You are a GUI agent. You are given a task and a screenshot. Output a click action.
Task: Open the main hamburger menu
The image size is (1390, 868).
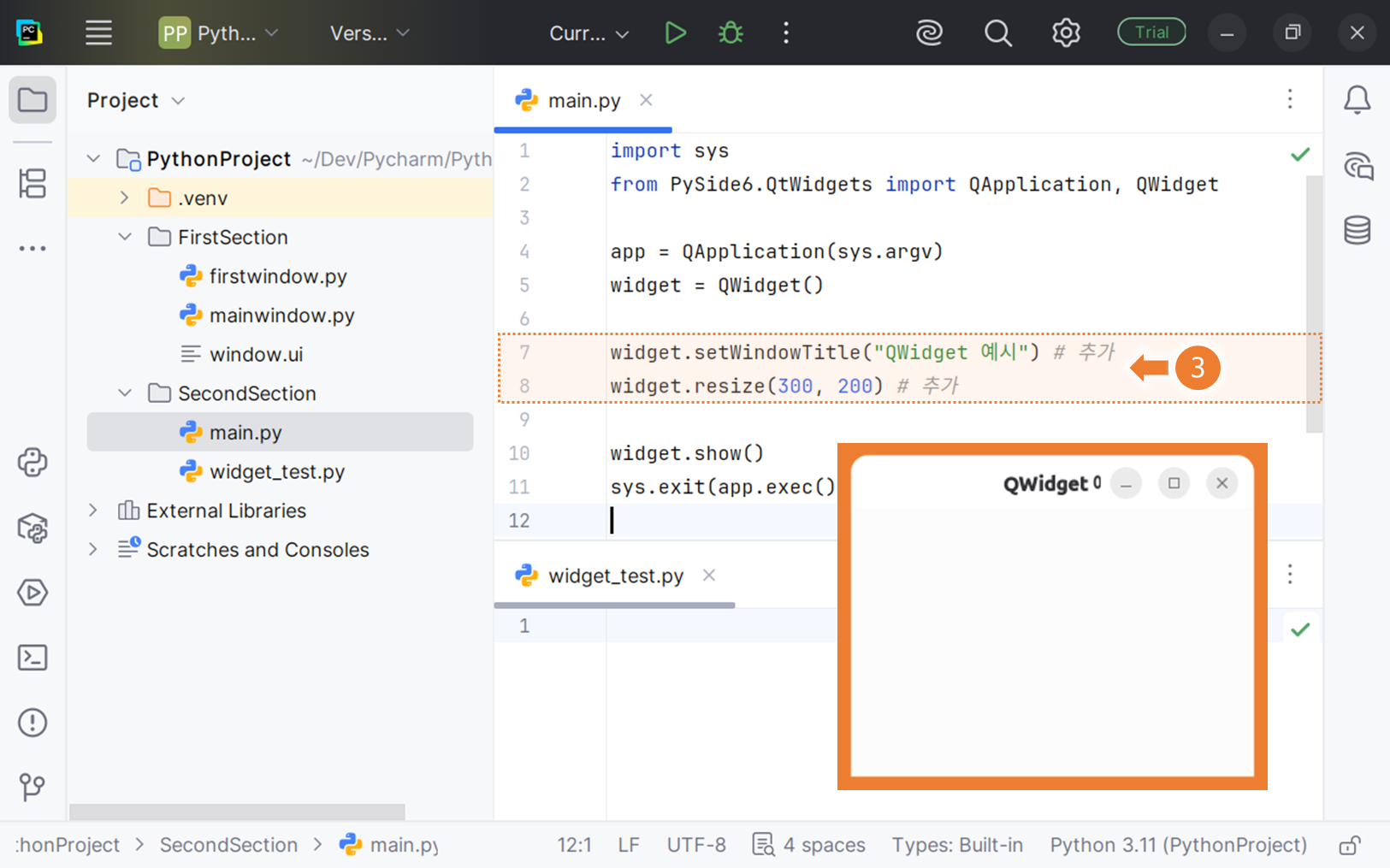pyautogui.click(x=98, y=32)
